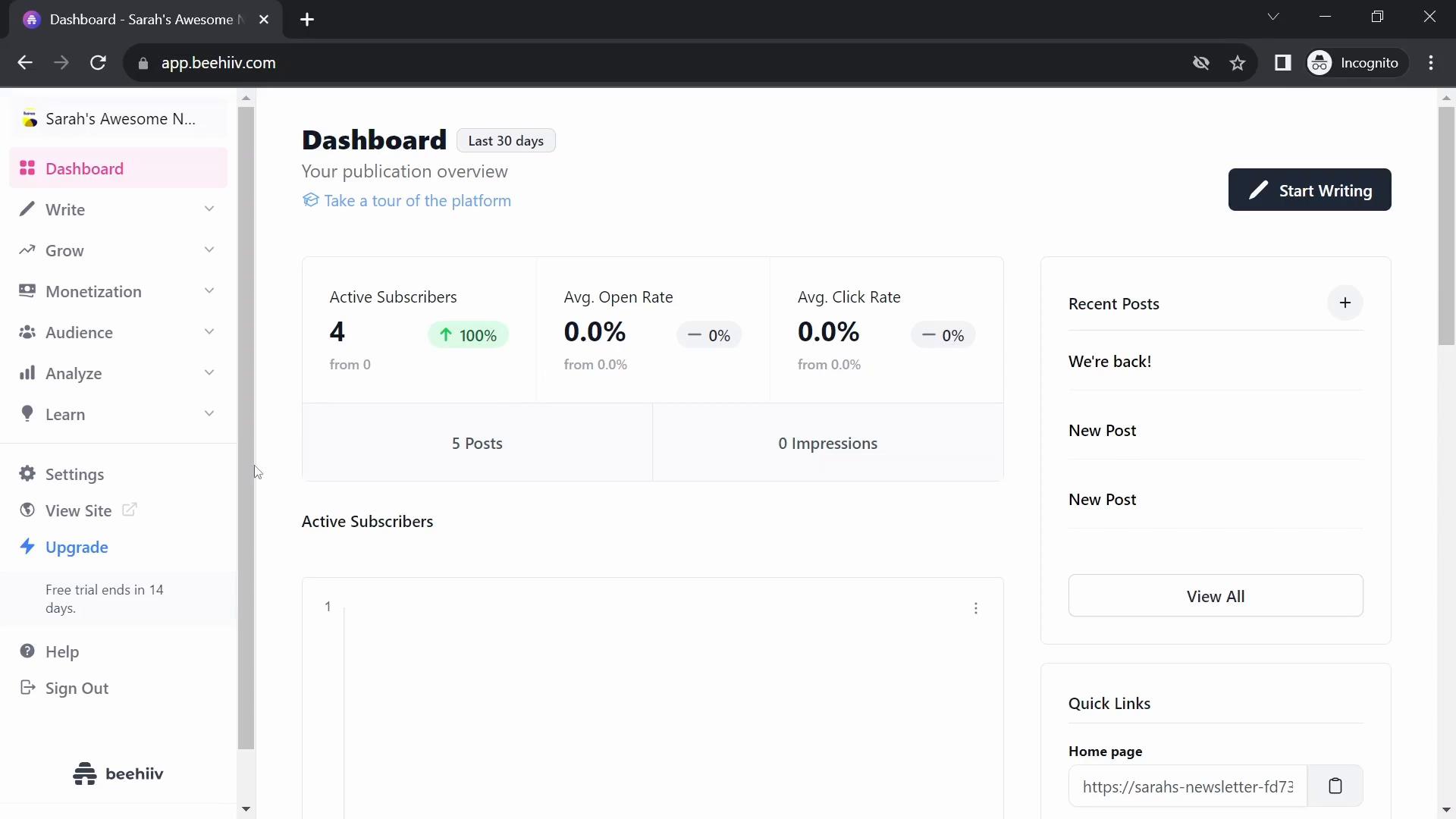Viewport: 1456px width, 819px height.
Task: Click the View All posts button
Action: coord(1215,596)
